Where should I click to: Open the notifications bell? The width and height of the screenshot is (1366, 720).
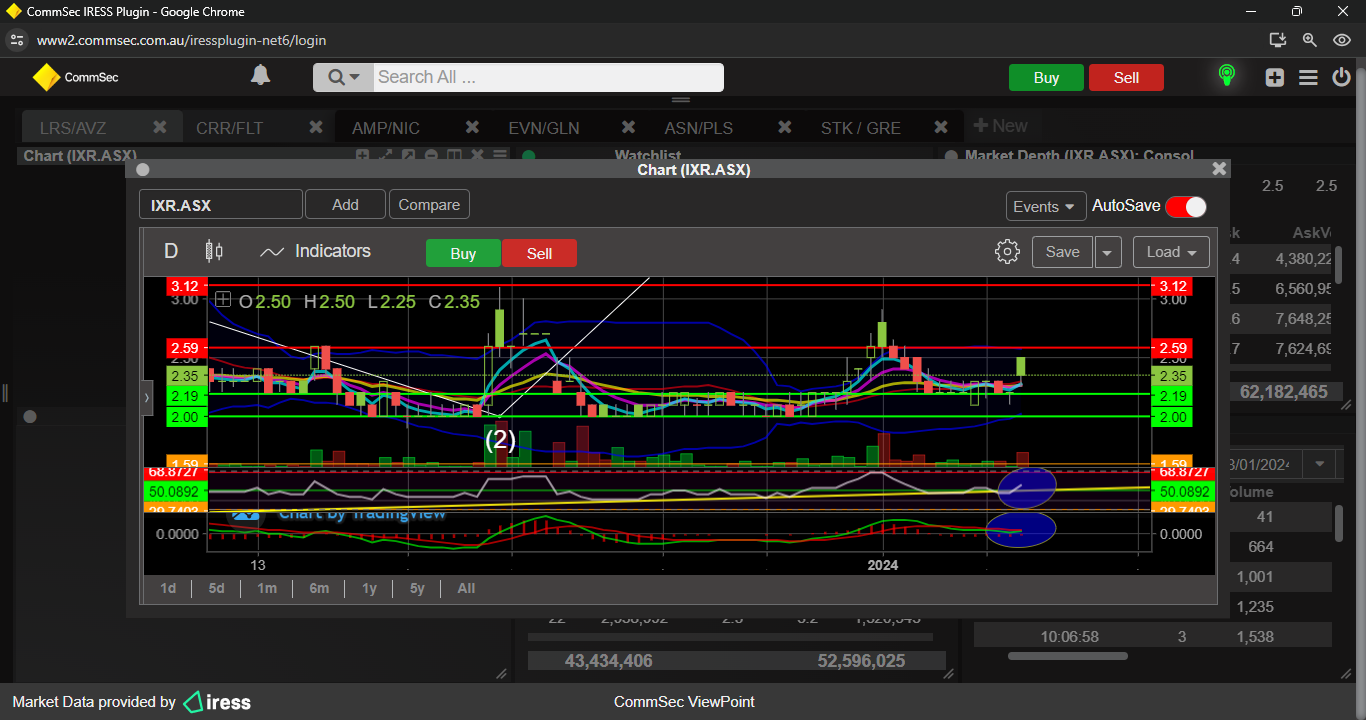coord(260,76)
